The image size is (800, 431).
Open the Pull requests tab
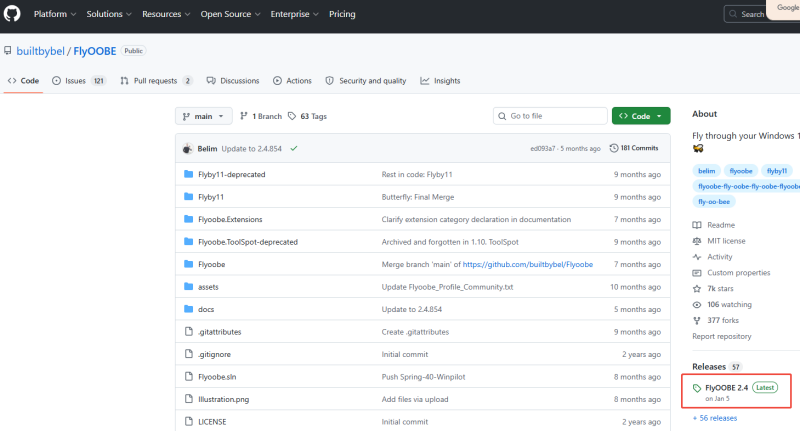pyautogui.click(x=156, y=81)
